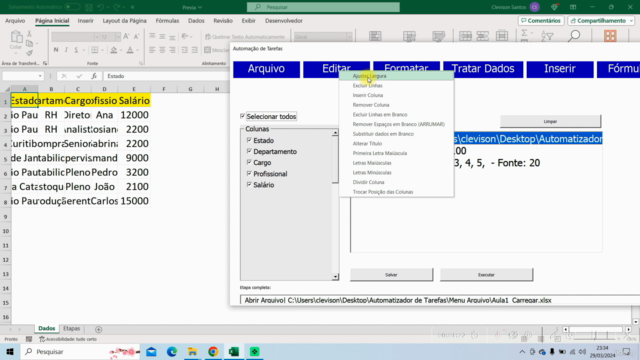Click the blue Inserir button
Screen dimensions: 640x360
(560, 69)
